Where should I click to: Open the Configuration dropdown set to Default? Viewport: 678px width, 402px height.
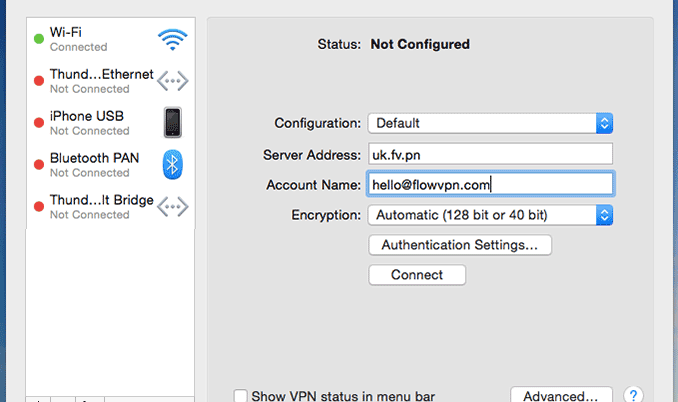[x=489, y=123]
